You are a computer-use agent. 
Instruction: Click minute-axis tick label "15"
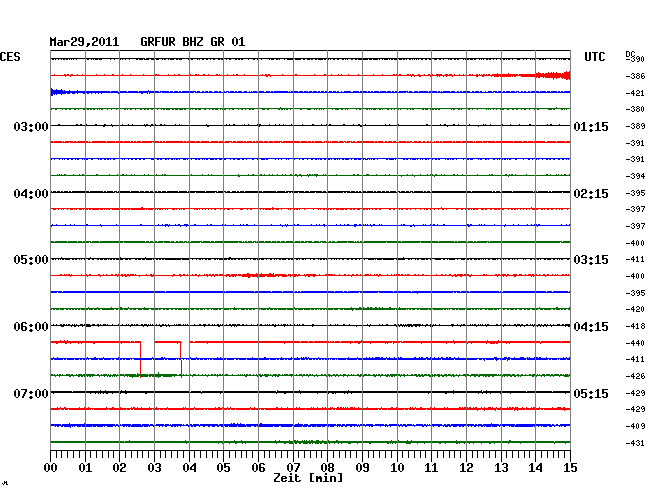click(x=570, y=468)
